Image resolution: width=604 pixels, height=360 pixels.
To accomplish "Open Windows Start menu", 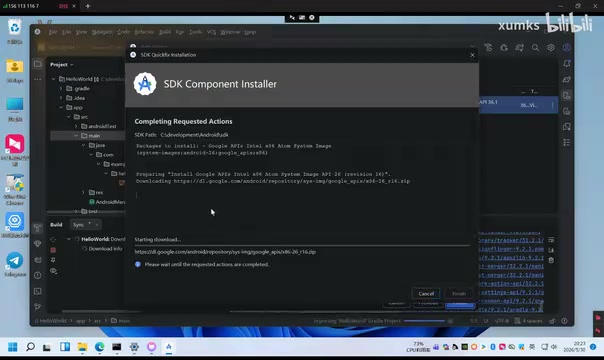I will pos(13,347).
